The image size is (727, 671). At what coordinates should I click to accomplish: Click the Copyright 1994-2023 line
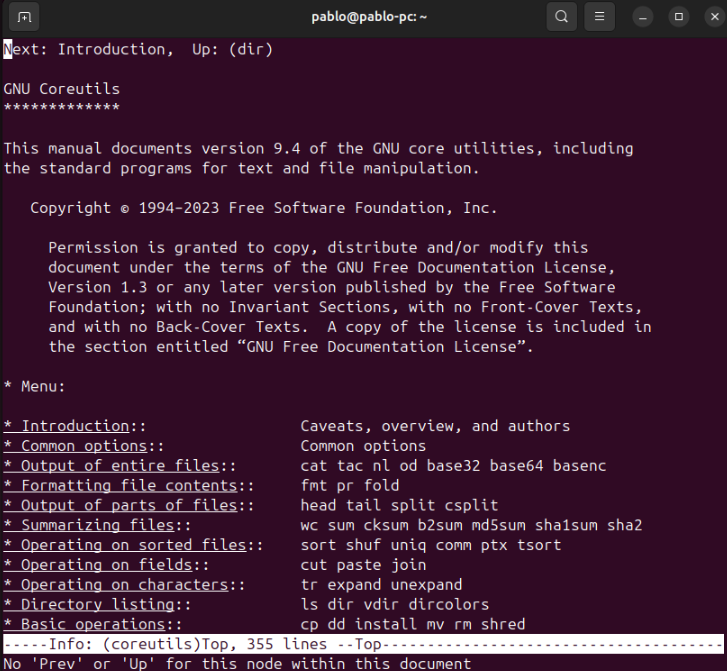(264, 208)
